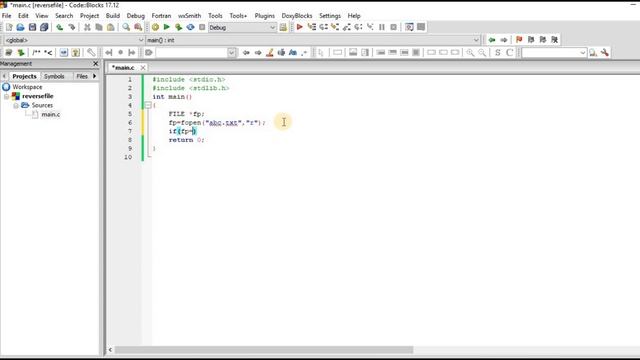Close the main.c editor tab

click(143, 67)
